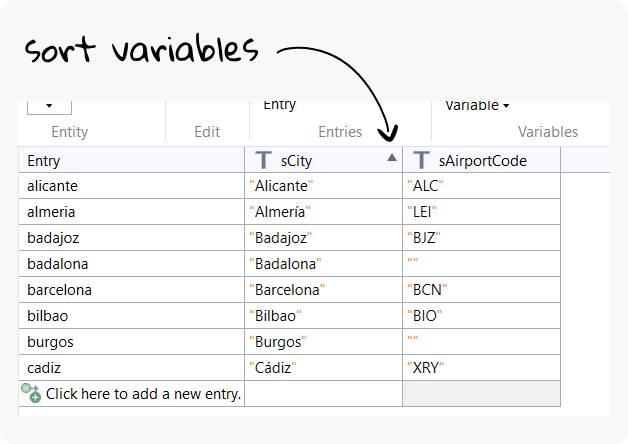Click the empty airport code for badalona
The image size is (628, 444).
coord(481,264)
